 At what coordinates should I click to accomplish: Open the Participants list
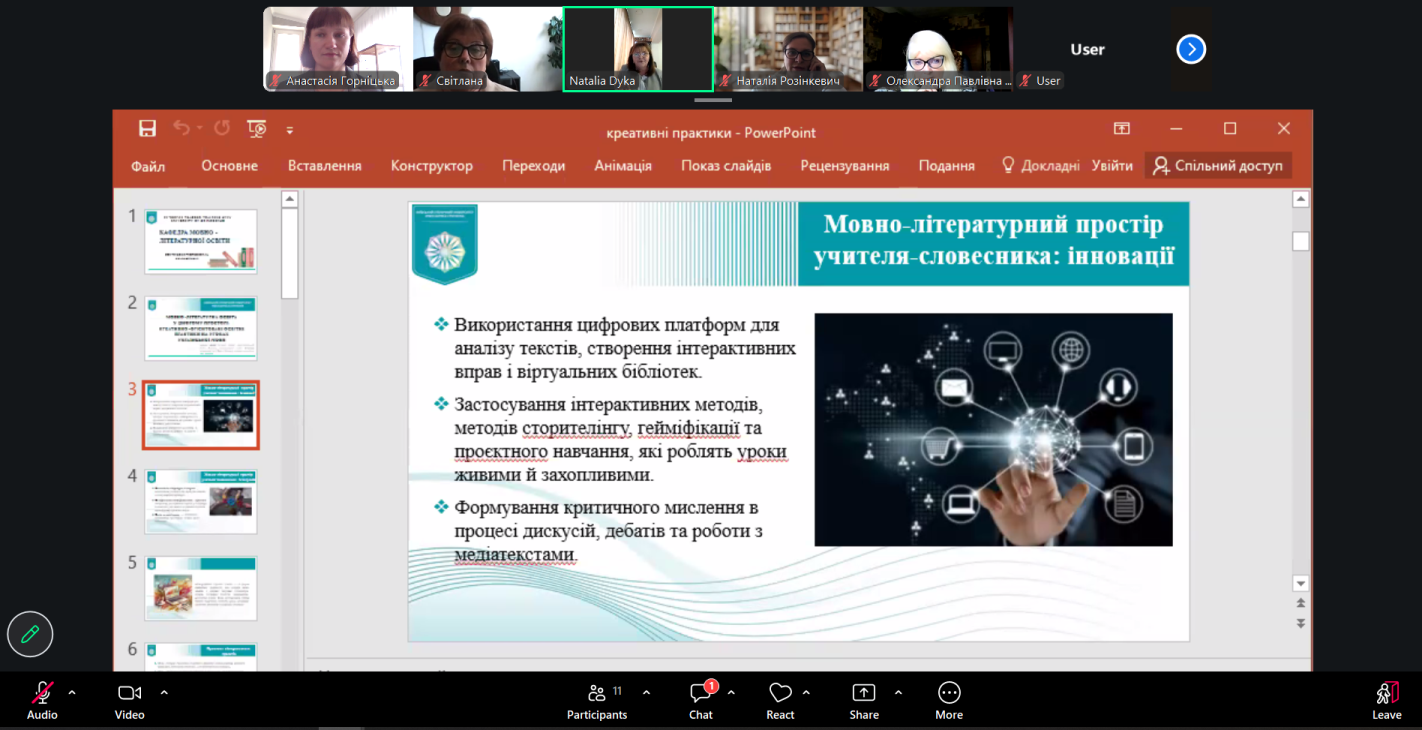[x=597, y=700]
